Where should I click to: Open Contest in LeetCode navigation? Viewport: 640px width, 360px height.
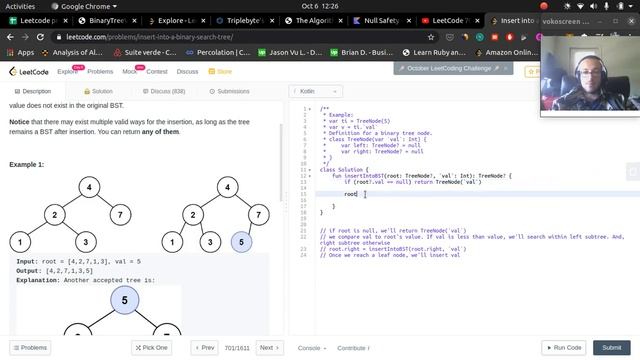pyautogui.click(x=157, y=71)
